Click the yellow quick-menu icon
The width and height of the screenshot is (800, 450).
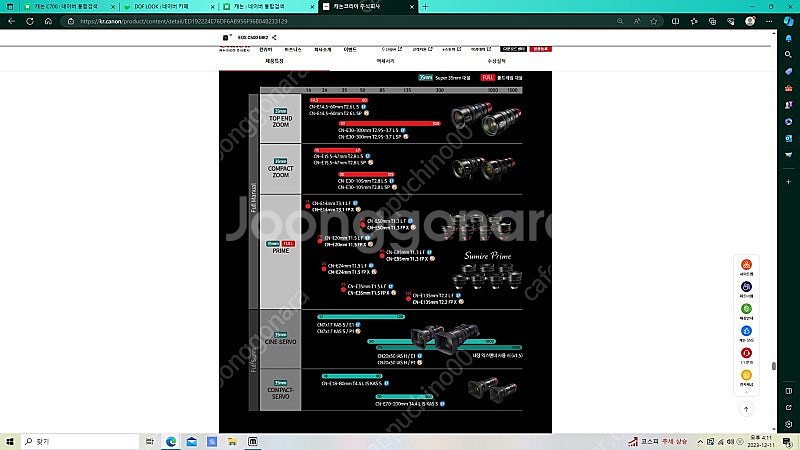(x=746, y=375)
